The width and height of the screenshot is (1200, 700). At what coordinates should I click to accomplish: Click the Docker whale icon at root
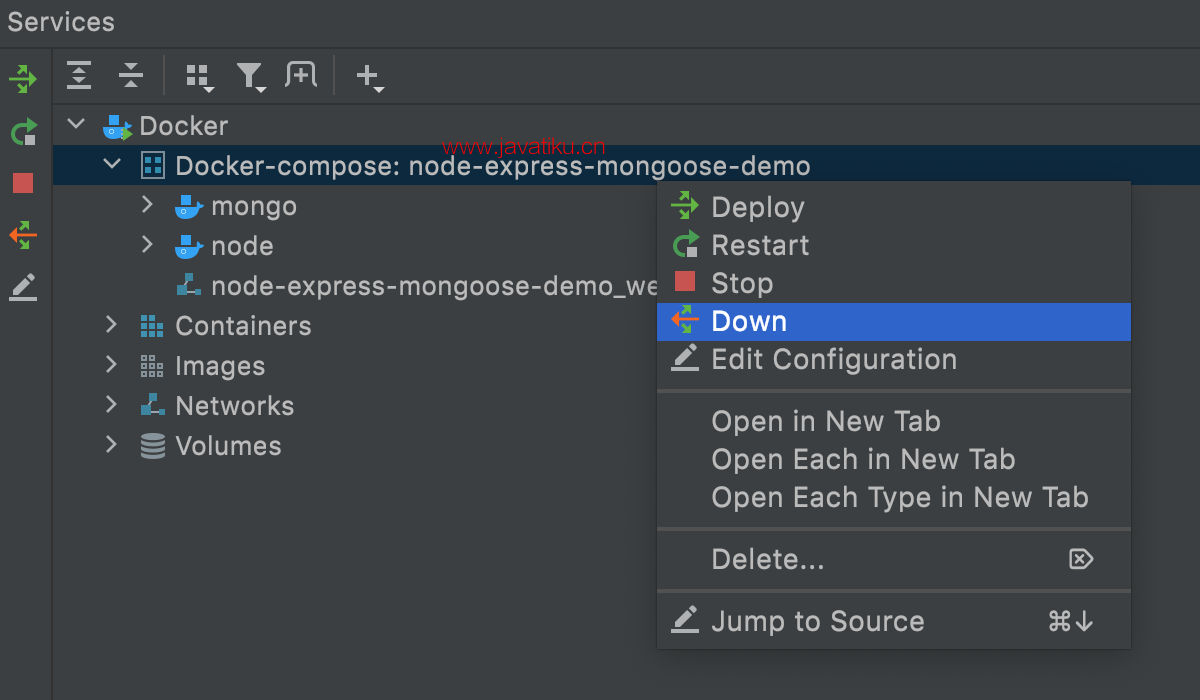coord(118,126)
